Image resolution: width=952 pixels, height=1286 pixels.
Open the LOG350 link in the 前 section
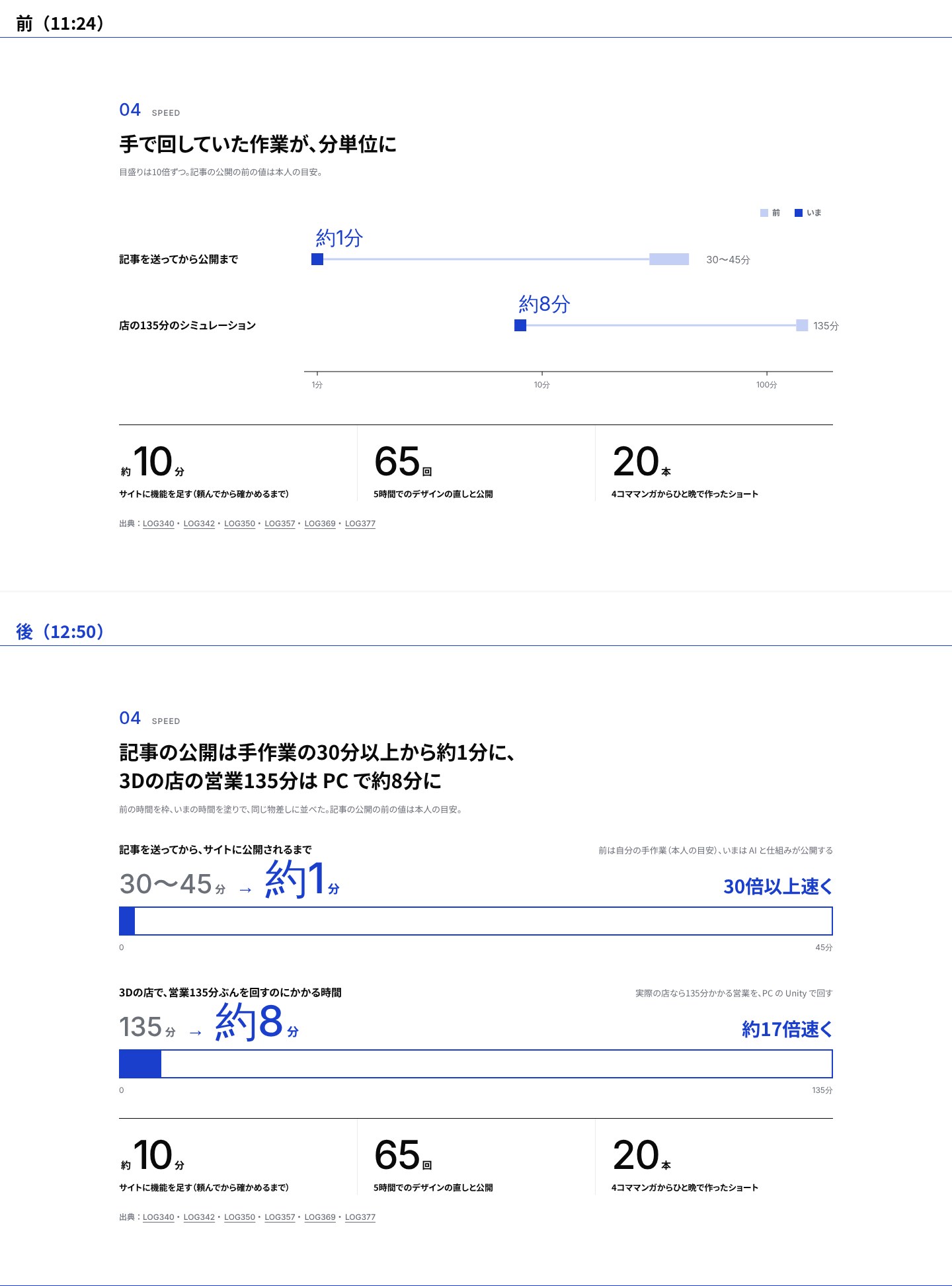coord(239,524)
